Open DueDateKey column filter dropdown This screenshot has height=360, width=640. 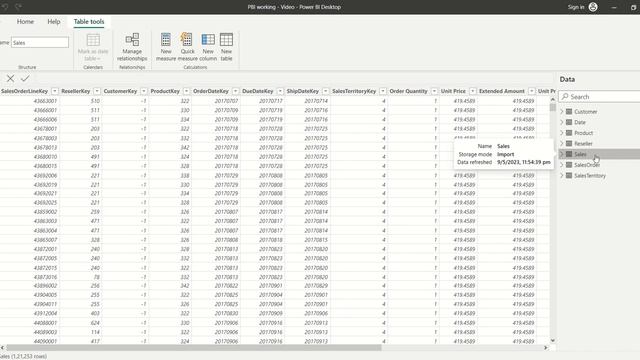click(280, 91)
